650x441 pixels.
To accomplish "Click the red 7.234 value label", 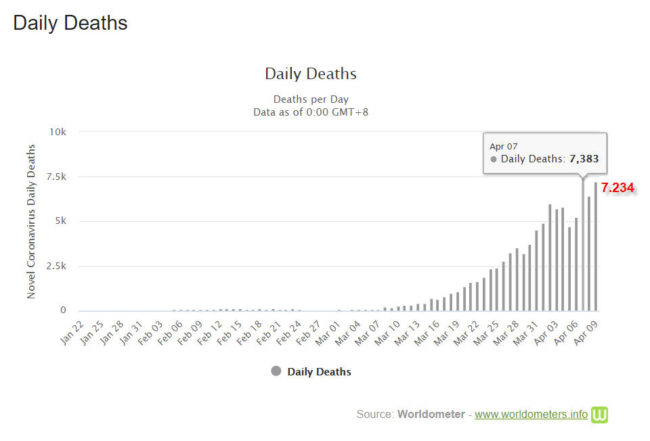I will (x=618, y=187).
